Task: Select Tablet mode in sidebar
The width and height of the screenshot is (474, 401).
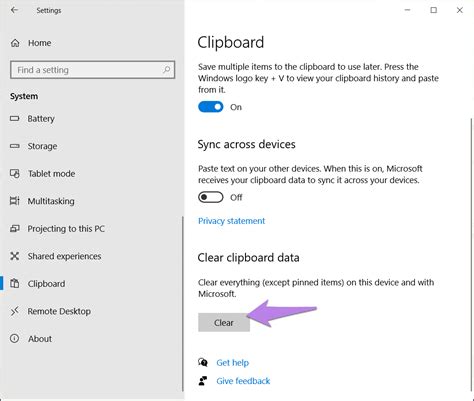Action: click(51, 174)
